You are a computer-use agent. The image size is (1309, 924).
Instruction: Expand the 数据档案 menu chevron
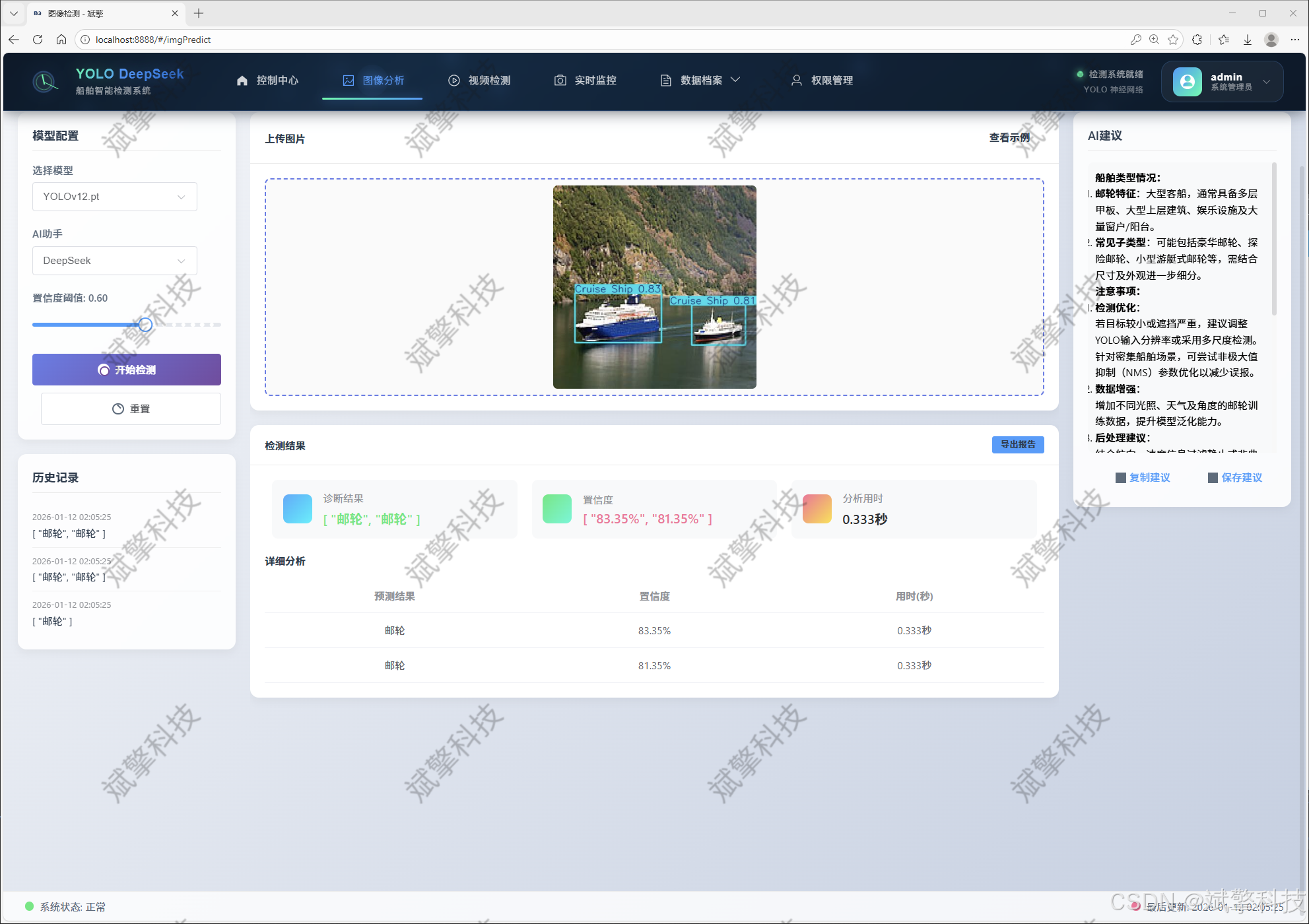tap(736, 80)
